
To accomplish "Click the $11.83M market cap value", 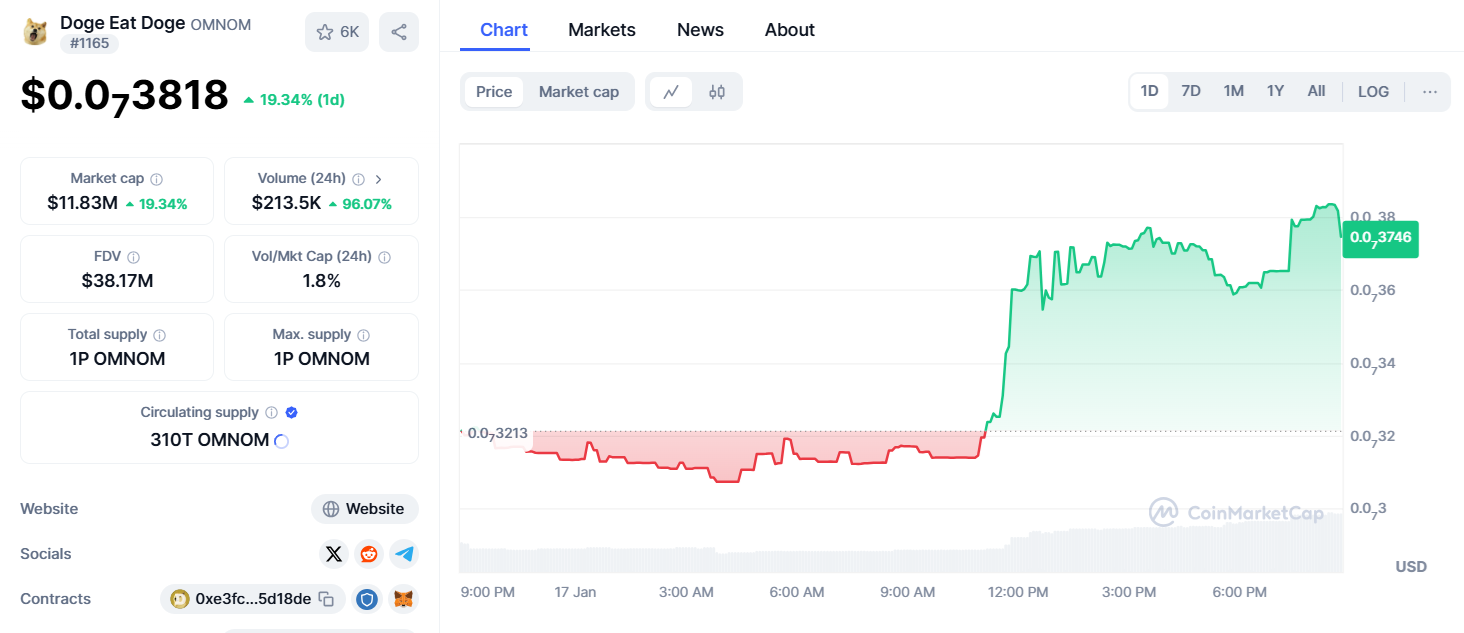I will [82, 203].
